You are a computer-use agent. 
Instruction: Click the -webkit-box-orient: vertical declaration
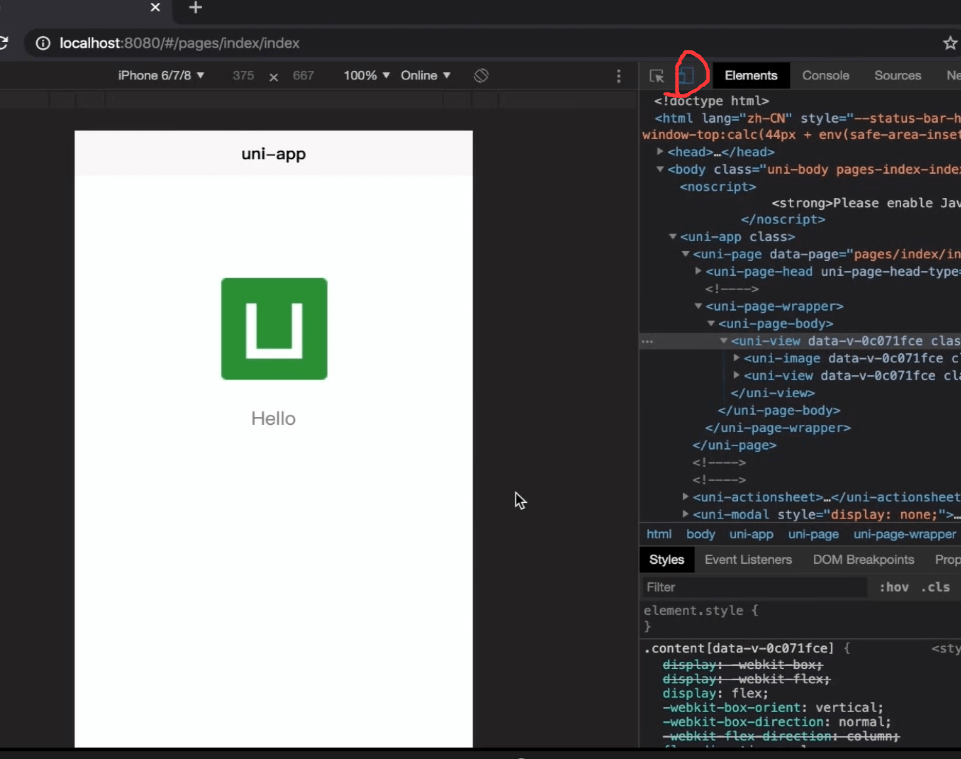pos(773,708)
